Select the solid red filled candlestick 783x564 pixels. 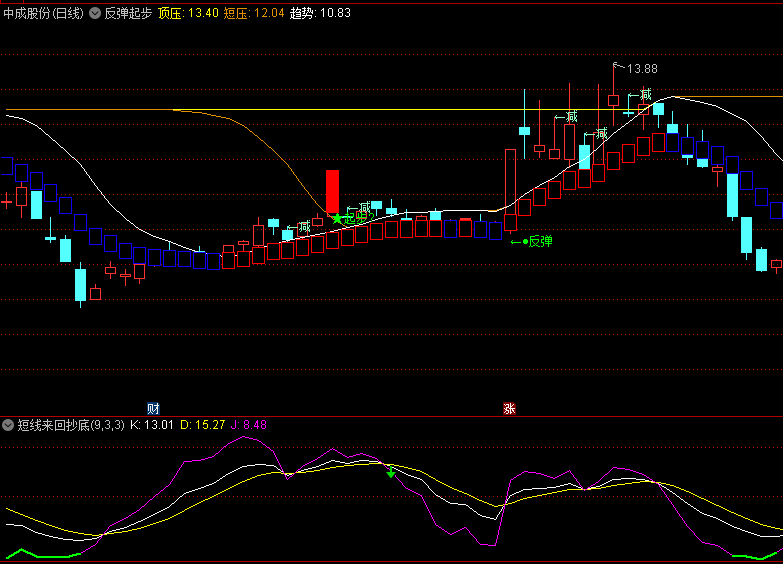click(333, 192)
